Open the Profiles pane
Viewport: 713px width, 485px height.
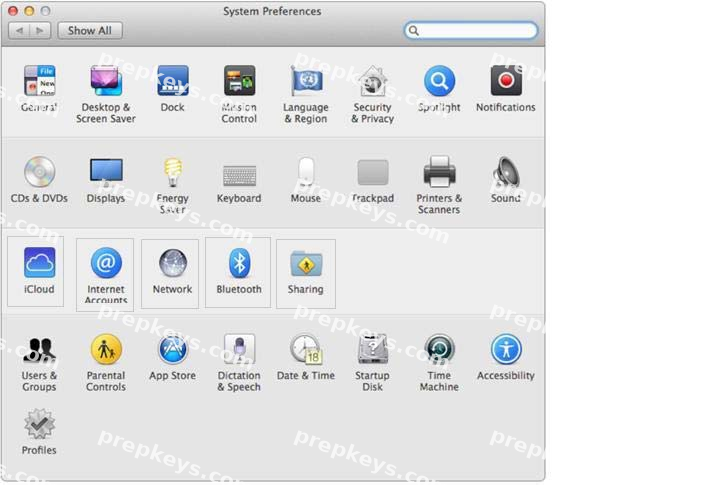(39, 432)
